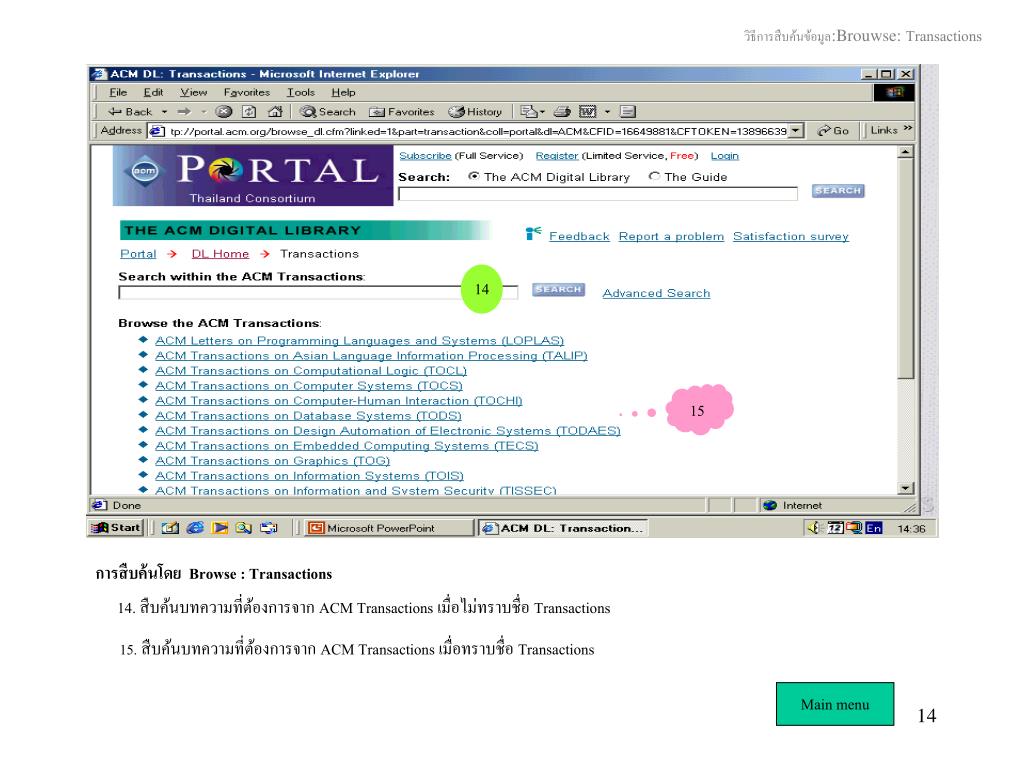
Task: Open the Satisfaction survey link
Action: [x=791, y=236]
